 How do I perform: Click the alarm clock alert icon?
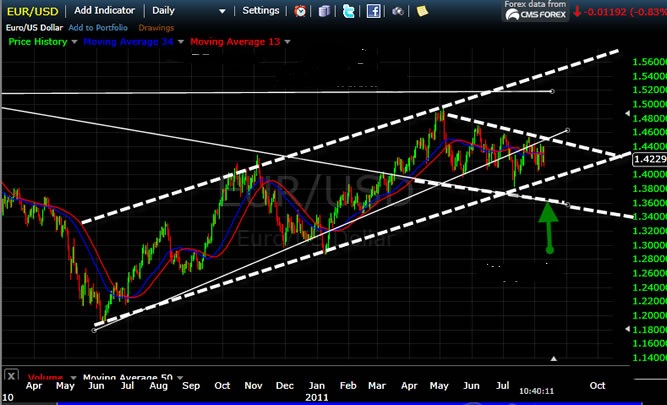pos(301,11)
